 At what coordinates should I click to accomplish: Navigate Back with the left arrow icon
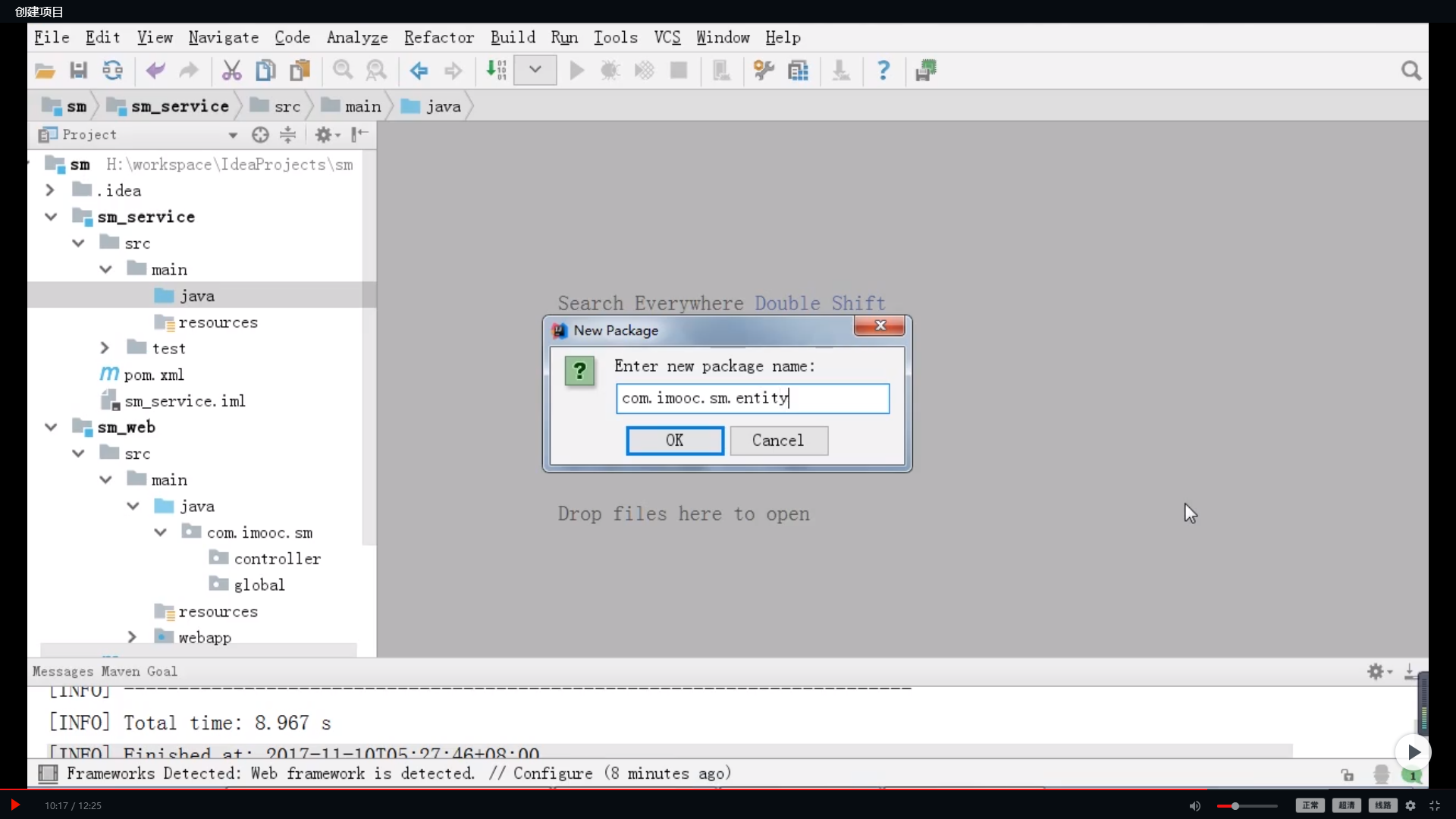click(419, 71)
